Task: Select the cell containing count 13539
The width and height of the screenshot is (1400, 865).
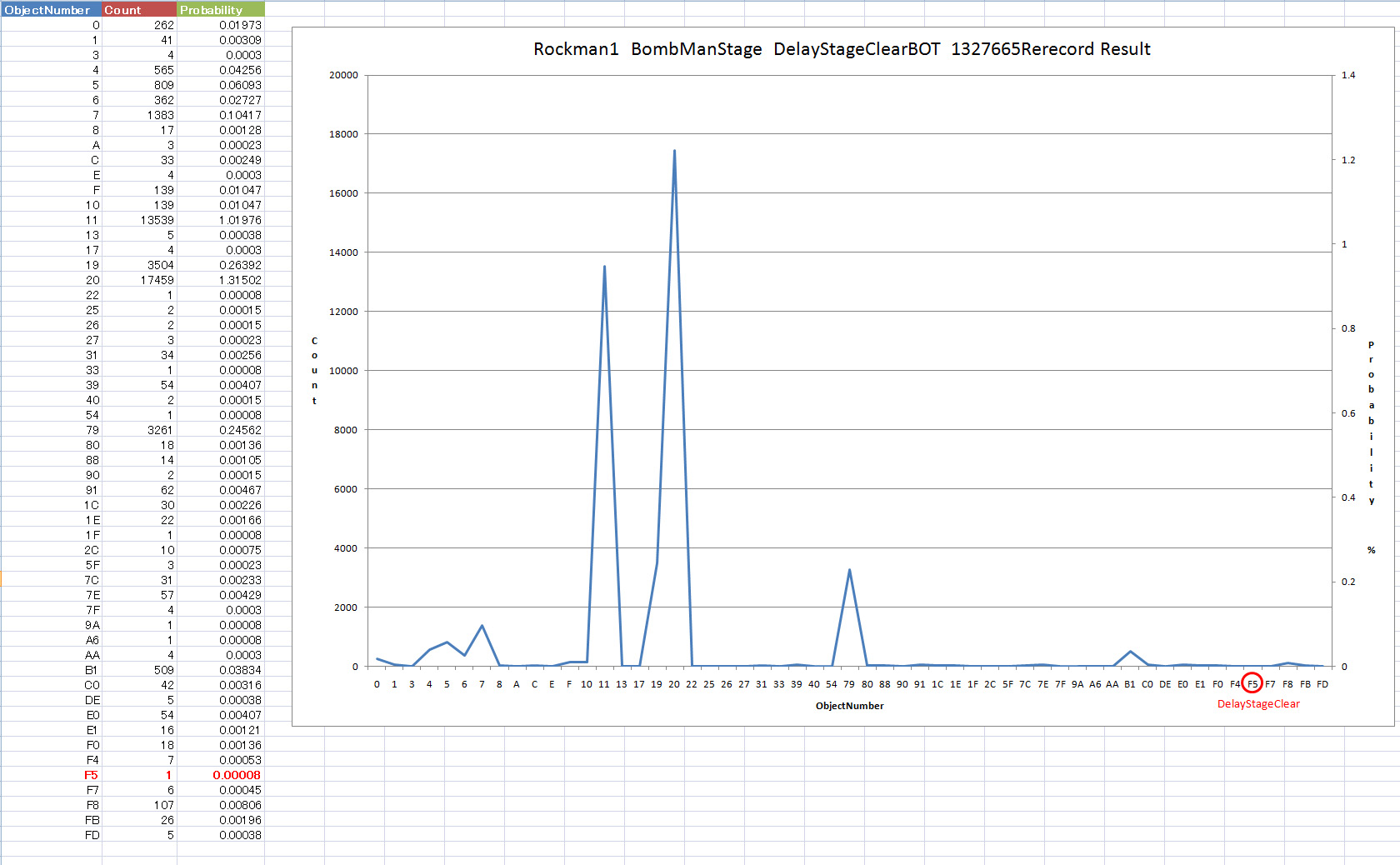Action: click(138, 220)
